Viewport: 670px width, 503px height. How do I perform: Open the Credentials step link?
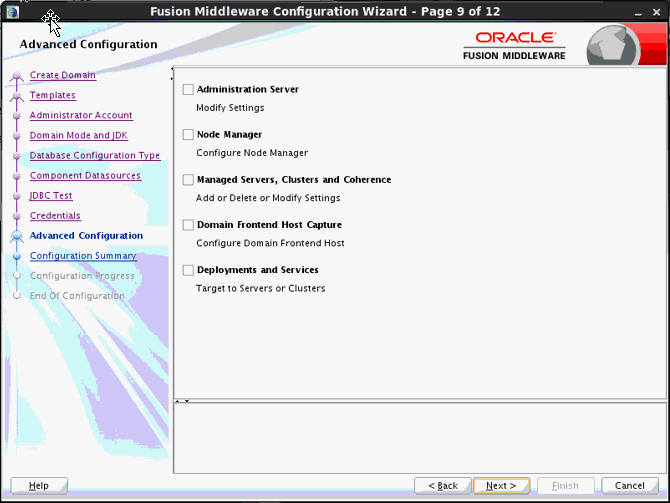coord(55,216)
